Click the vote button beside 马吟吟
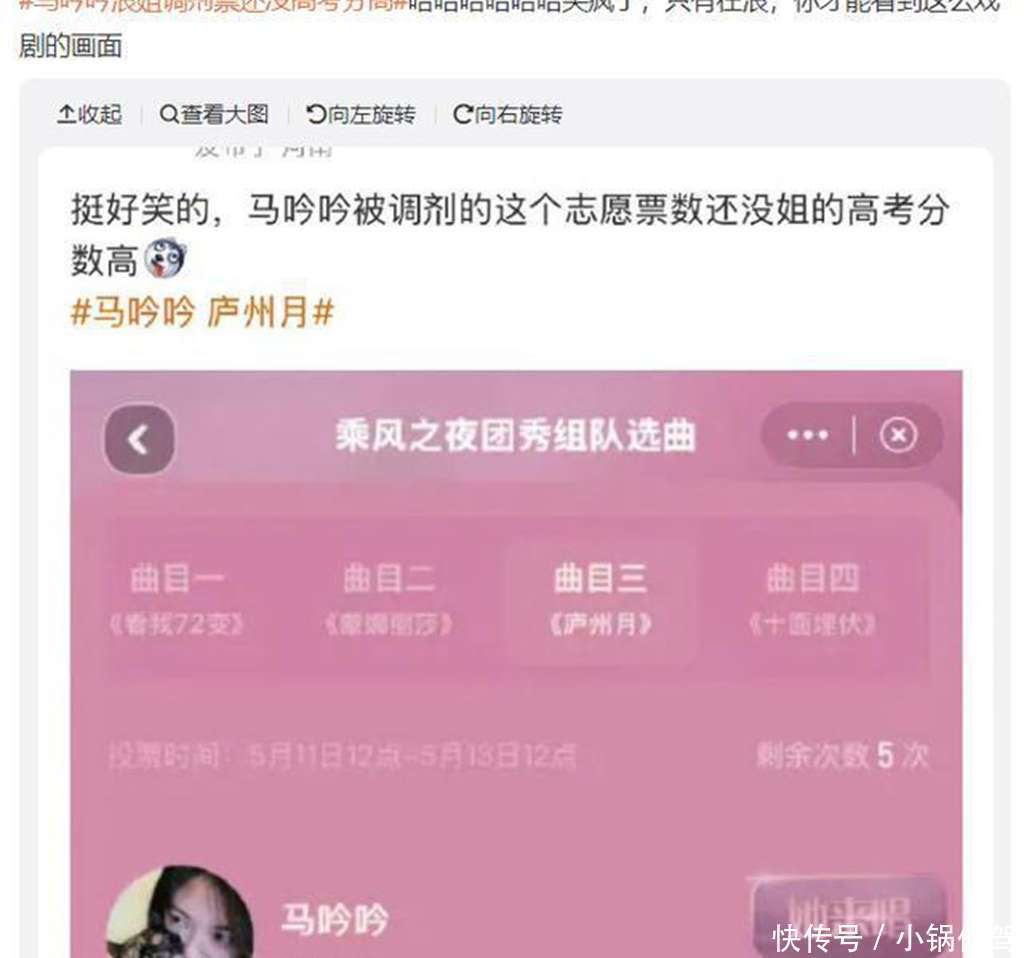This screenshot has width=1024, height=958. 850,916
